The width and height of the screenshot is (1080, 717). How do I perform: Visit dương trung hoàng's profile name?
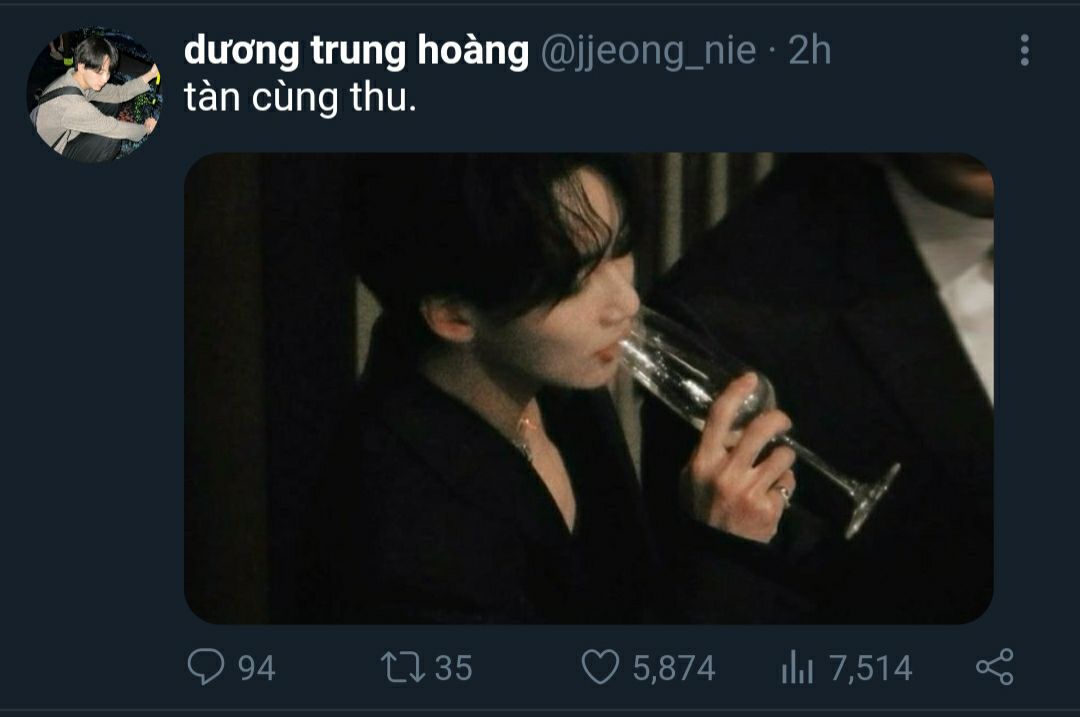click(356, 52)
